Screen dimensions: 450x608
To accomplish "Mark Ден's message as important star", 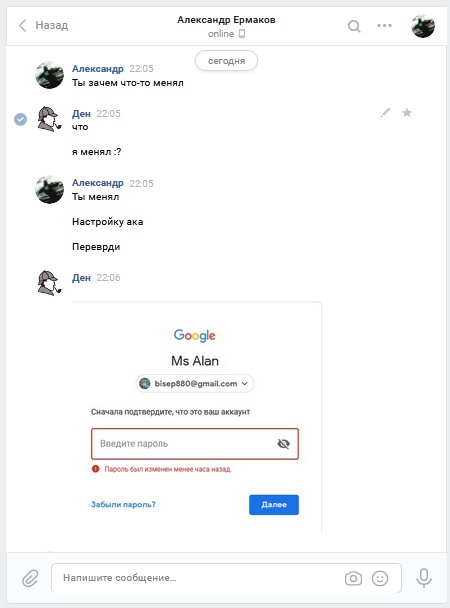I will (x=407, y=112).
